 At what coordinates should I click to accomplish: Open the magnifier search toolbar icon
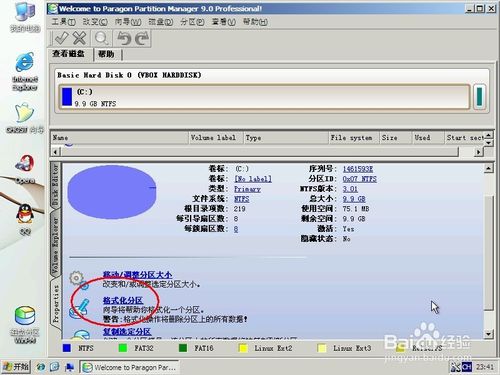(x=101, y=38)
